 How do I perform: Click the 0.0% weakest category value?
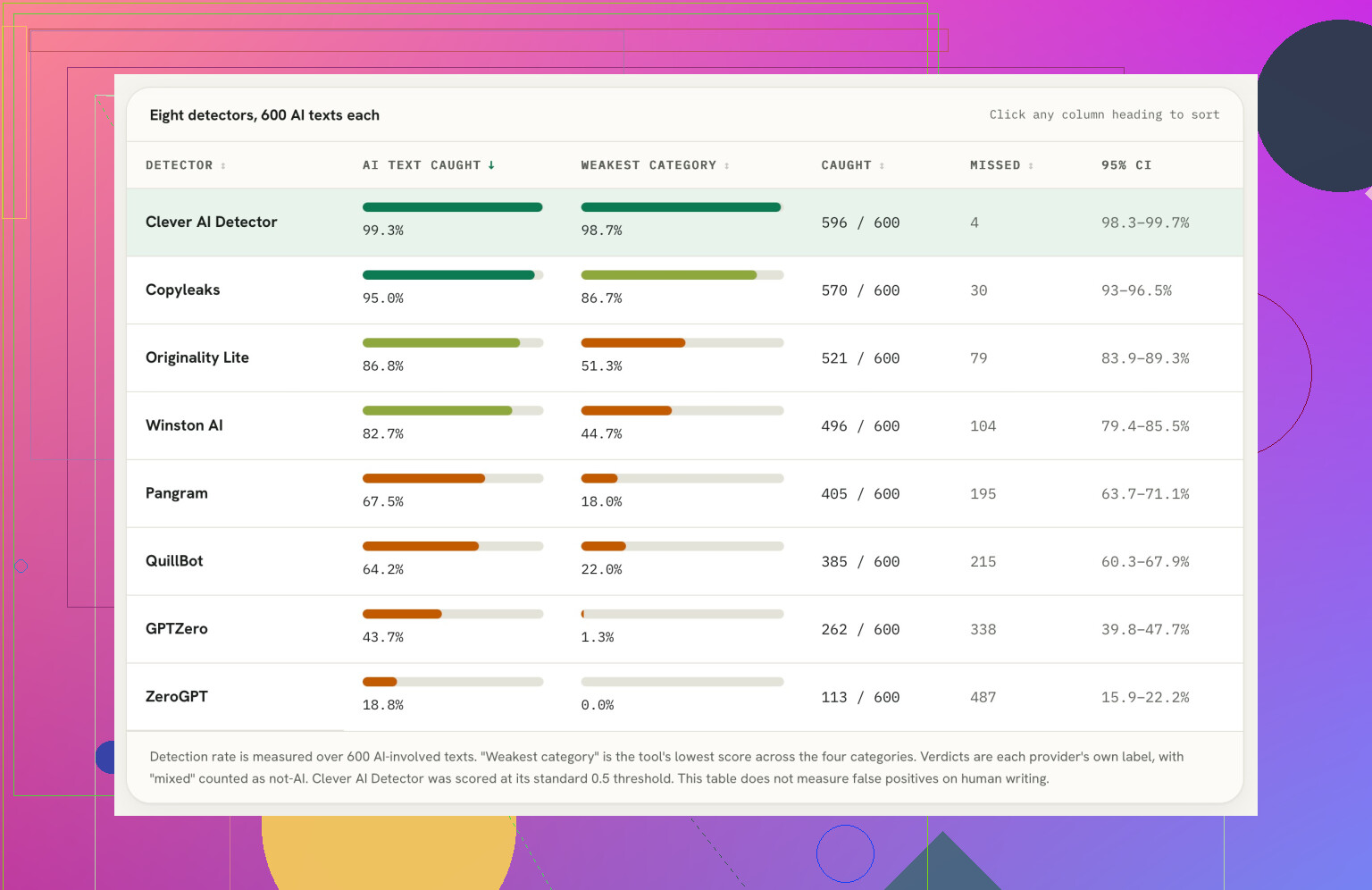[598, 706]
